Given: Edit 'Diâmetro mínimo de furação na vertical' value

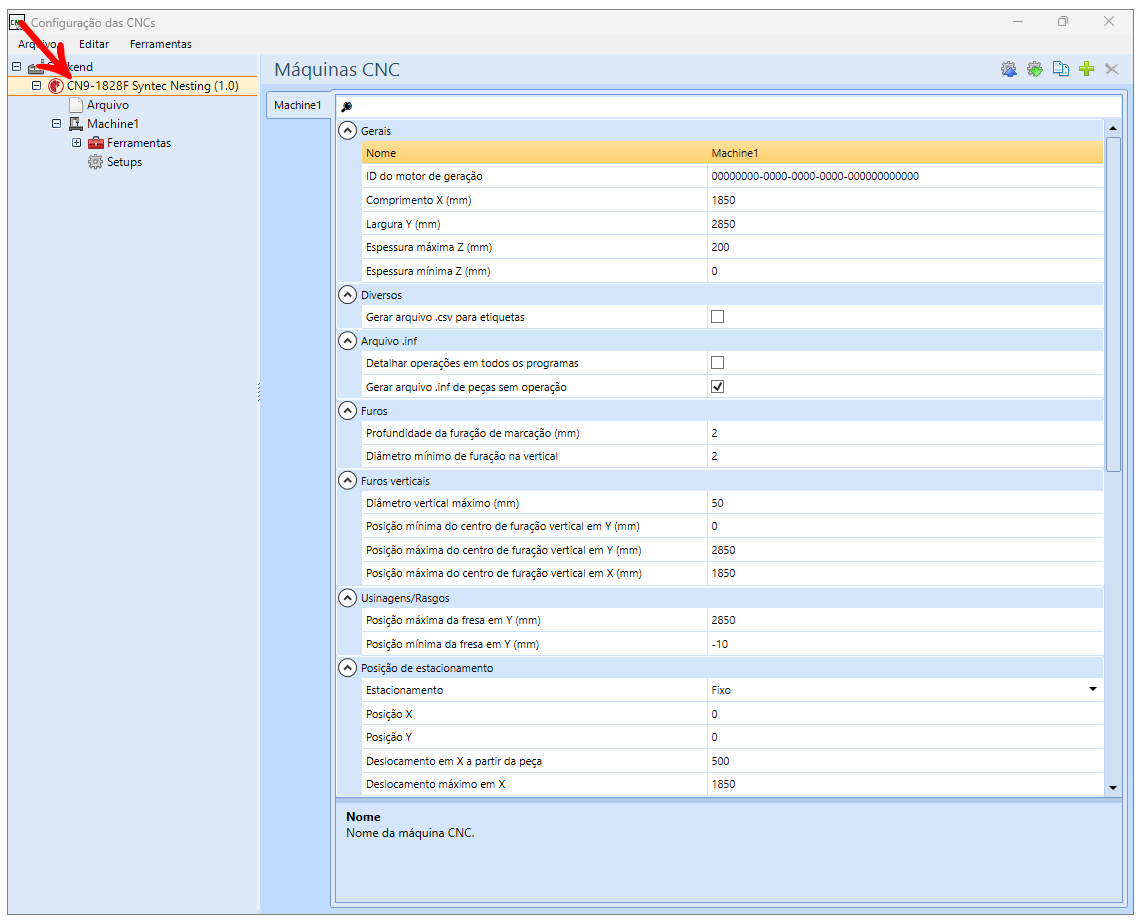Looking at the screenshot, I should tap(905, 456).
